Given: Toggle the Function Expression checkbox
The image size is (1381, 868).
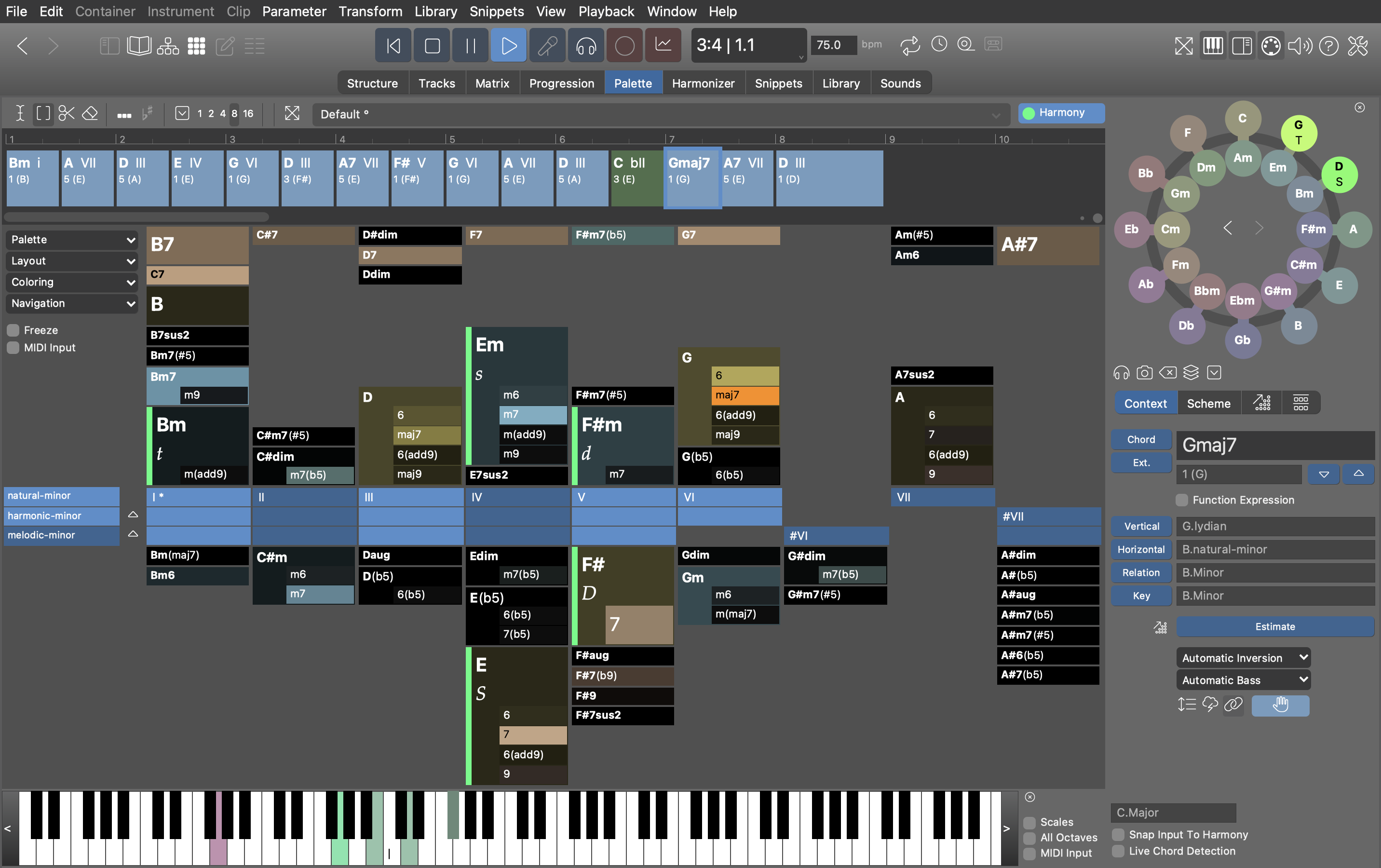Looking at the screenshot, I should point(1182,500).
